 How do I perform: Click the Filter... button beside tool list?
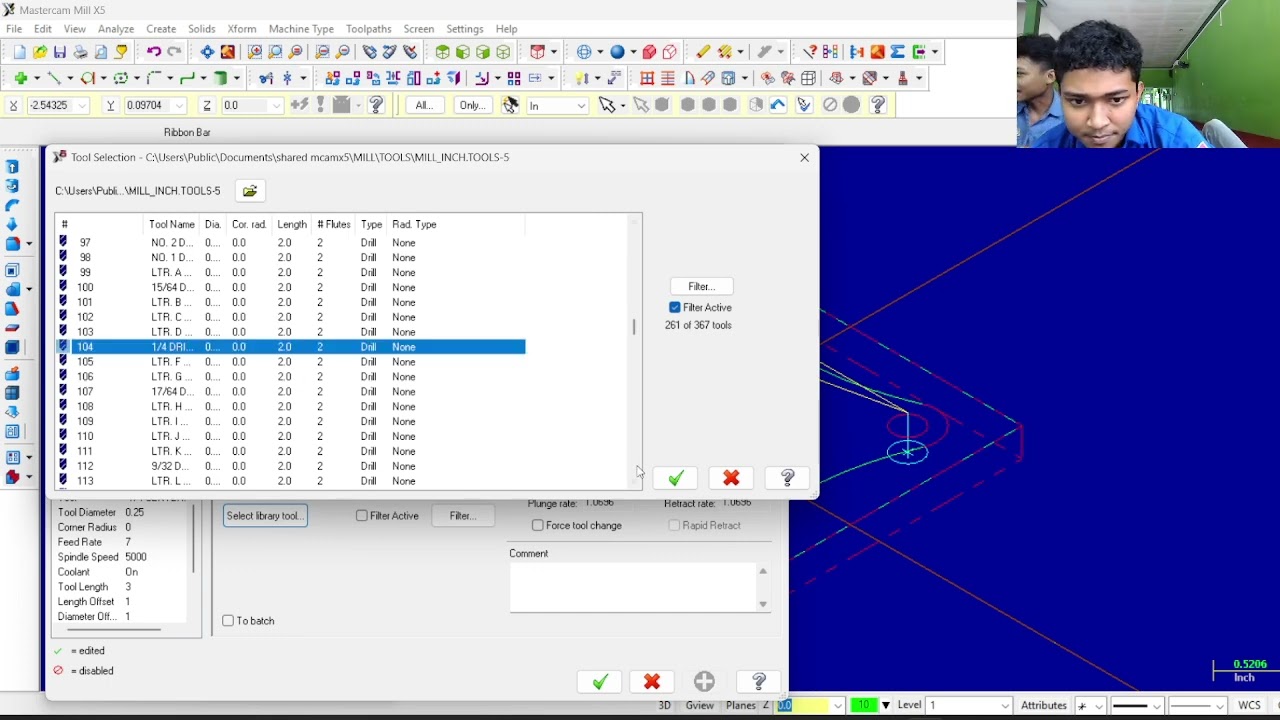[701, 287]
